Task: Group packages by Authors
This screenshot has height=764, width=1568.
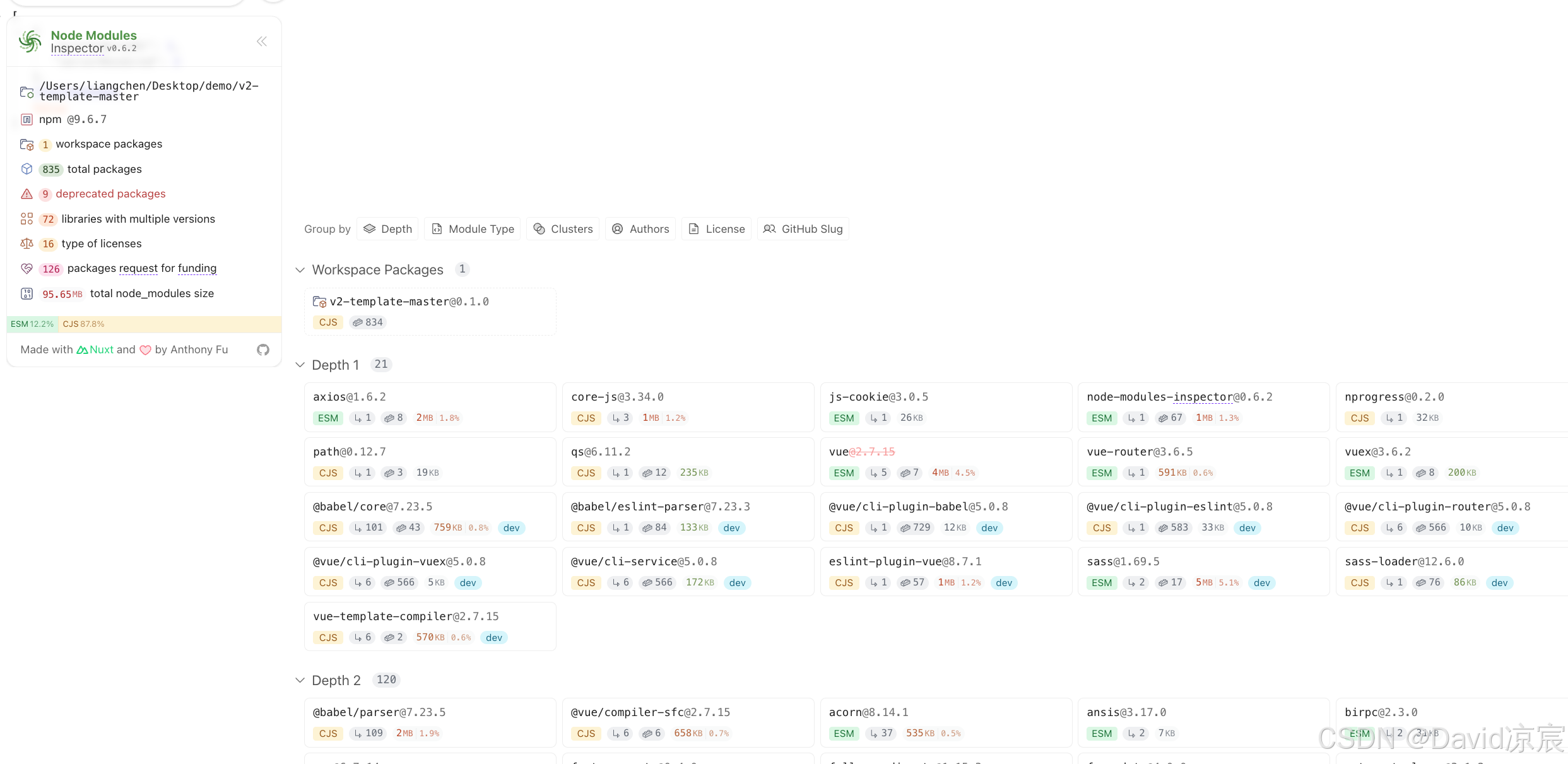Action: pyautogui.click(x=640, y=229)
